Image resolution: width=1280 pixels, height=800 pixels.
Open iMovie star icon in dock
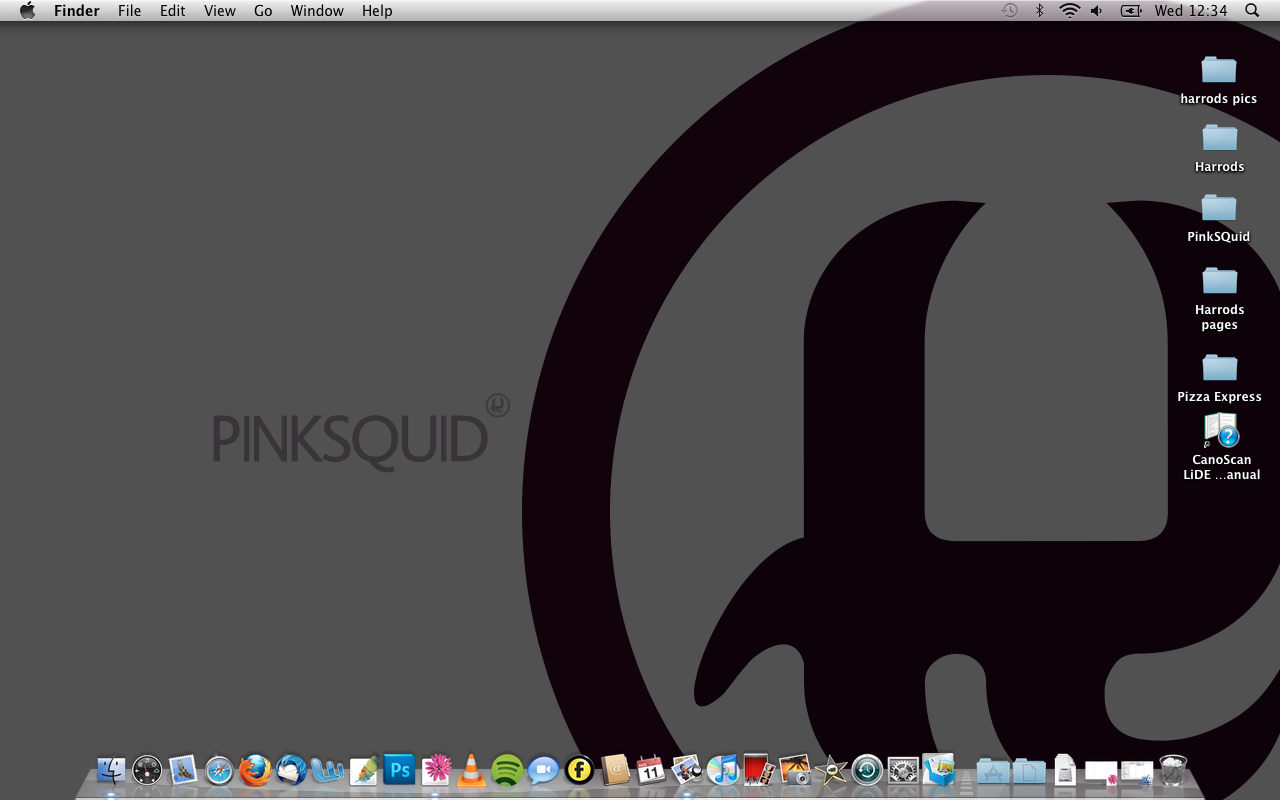coord(831,770)
